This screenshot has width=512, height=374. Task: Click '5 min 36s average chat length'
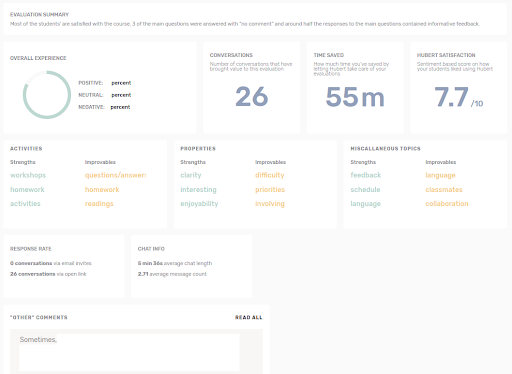[175, 263]
